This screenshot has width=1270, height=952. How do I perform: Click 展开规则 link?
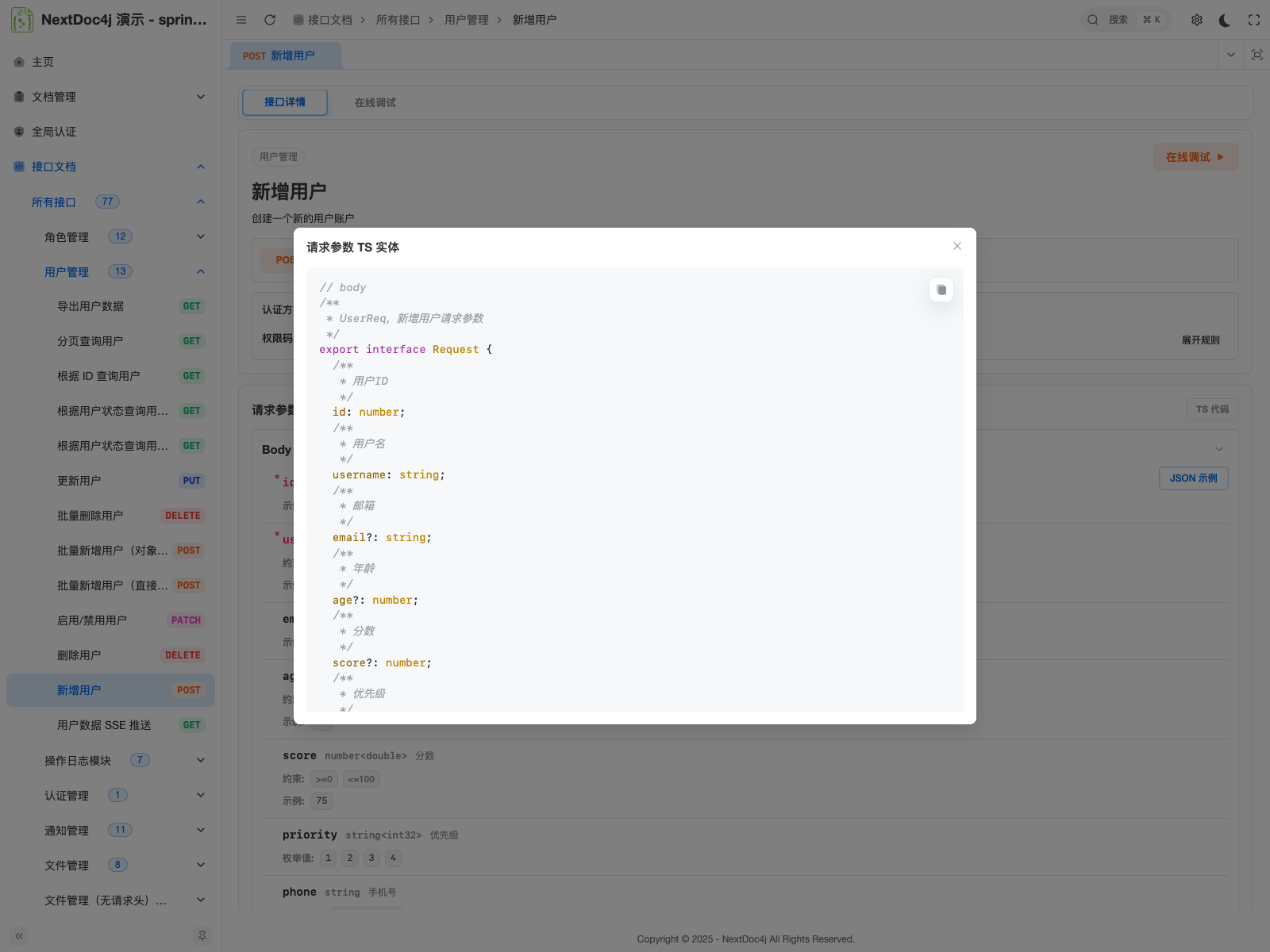point(1200,340)
